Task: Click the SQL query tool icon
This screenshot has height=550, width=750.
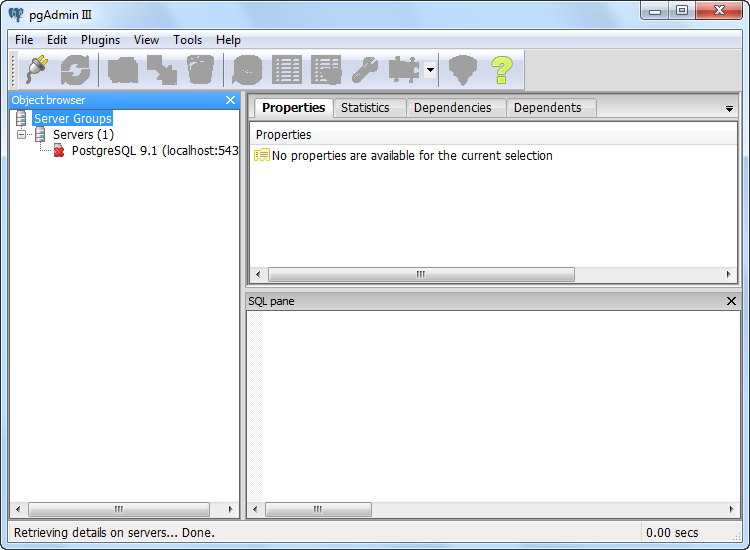Action: point(247,70)
